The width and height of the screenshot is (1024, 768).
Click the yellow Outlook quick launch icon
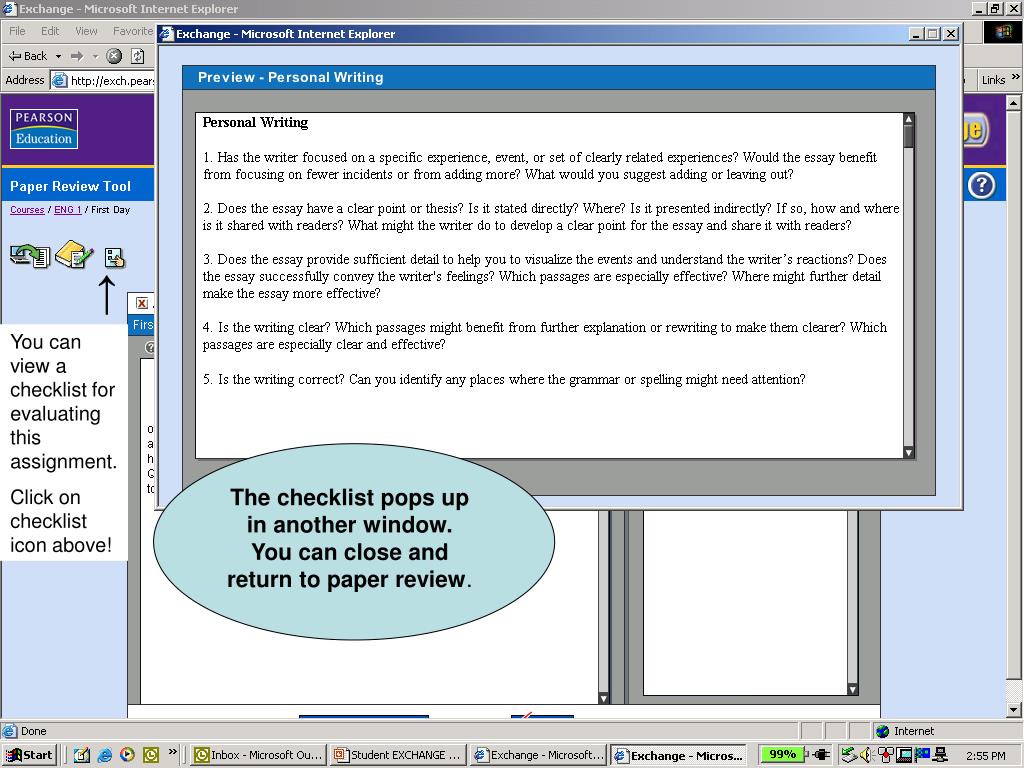click(150, 755)
